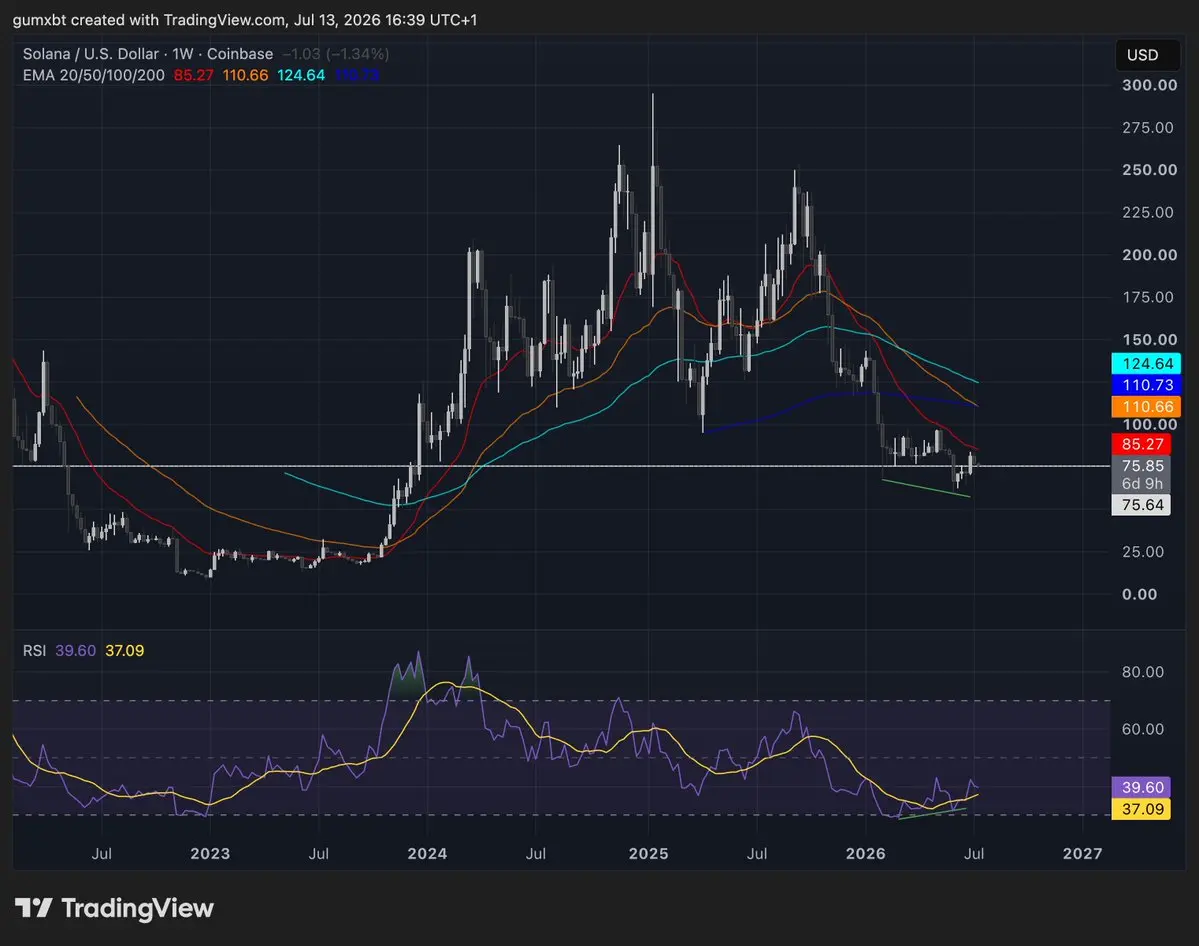This screenshot has width=1199, height=946.
Task: Click the TradingView wordmark link
Action: pos(138,908)
